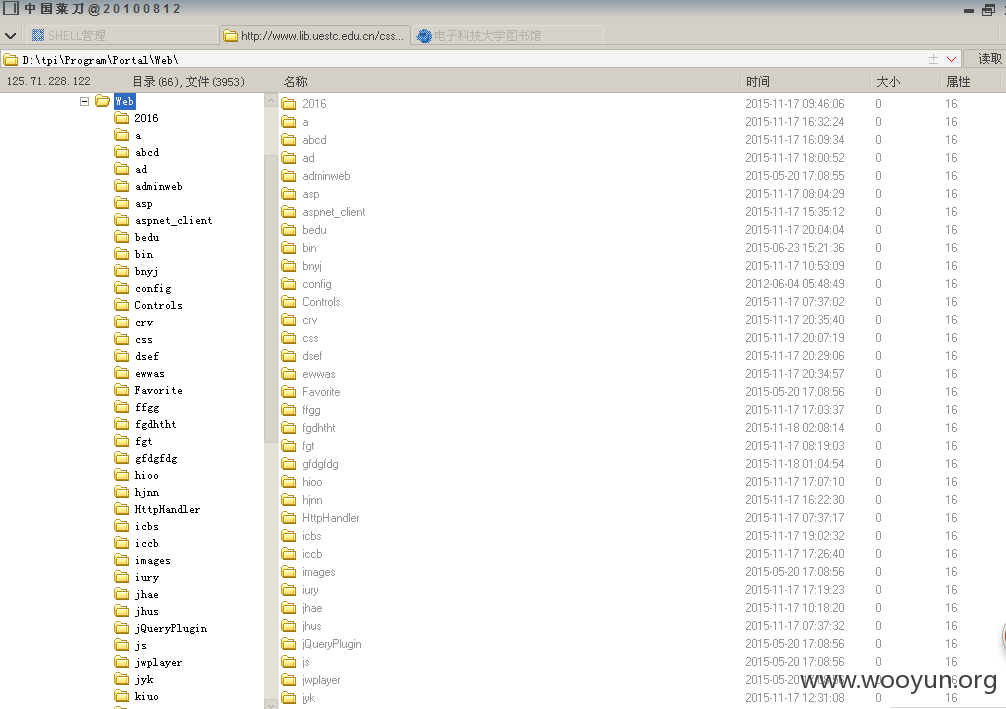Click timestamp 2015-11-18 02:08:14
This screenshot has width=1006, height=709.
[794, 428]
